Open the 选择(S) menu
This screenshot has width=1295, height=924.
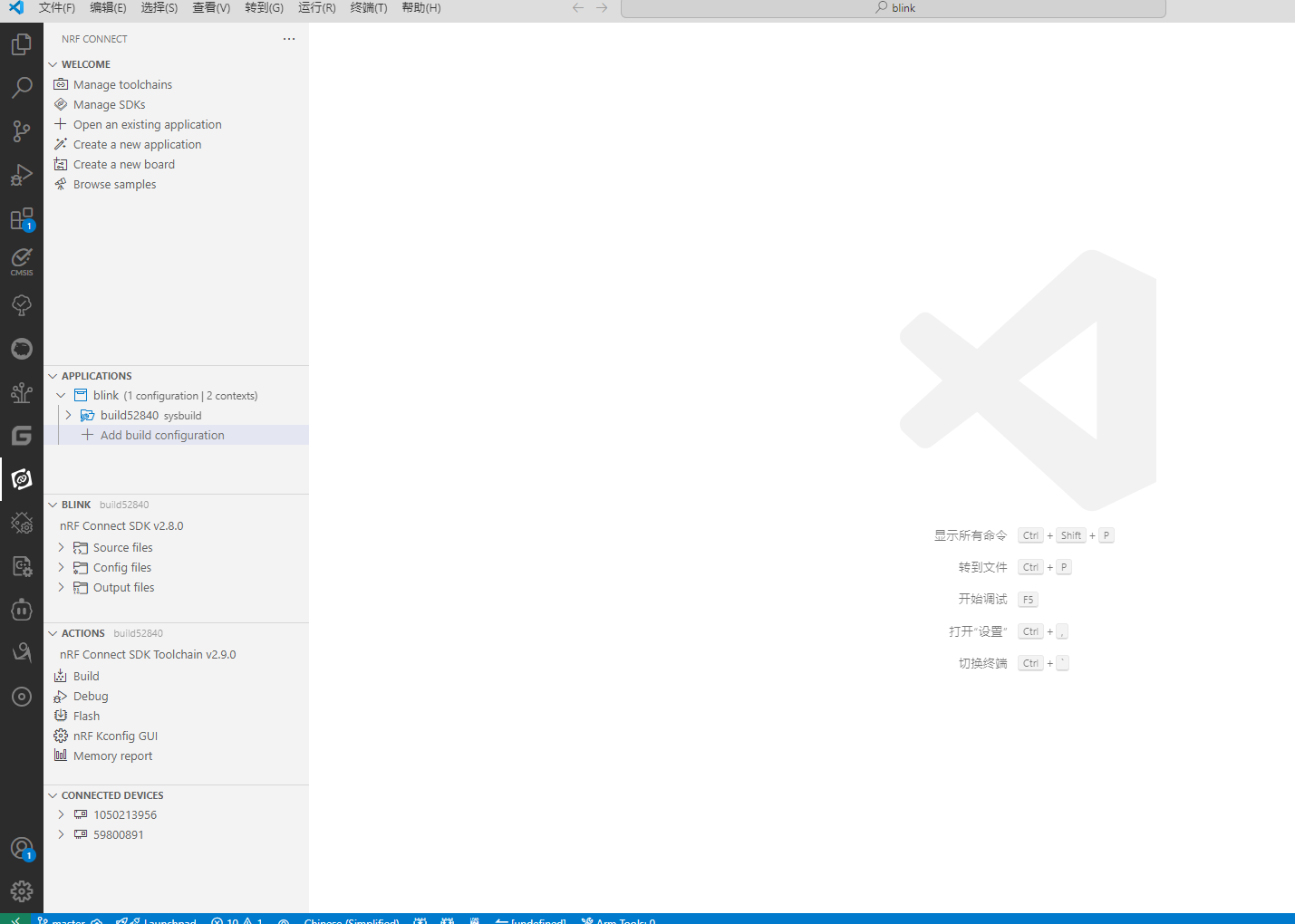pos(159,7)
